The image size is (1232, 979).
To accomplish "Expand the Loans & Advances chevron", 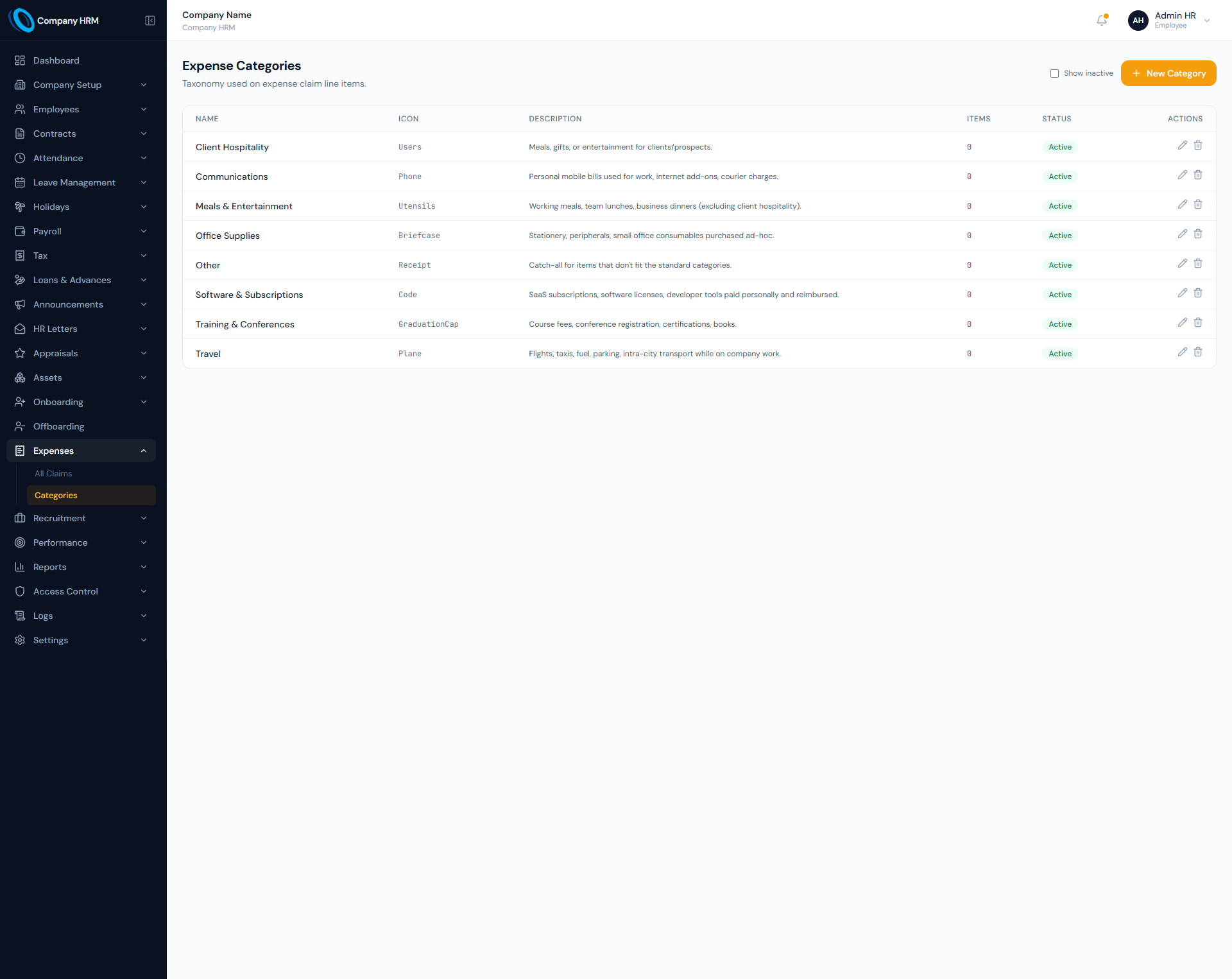I will pos(144,280).
